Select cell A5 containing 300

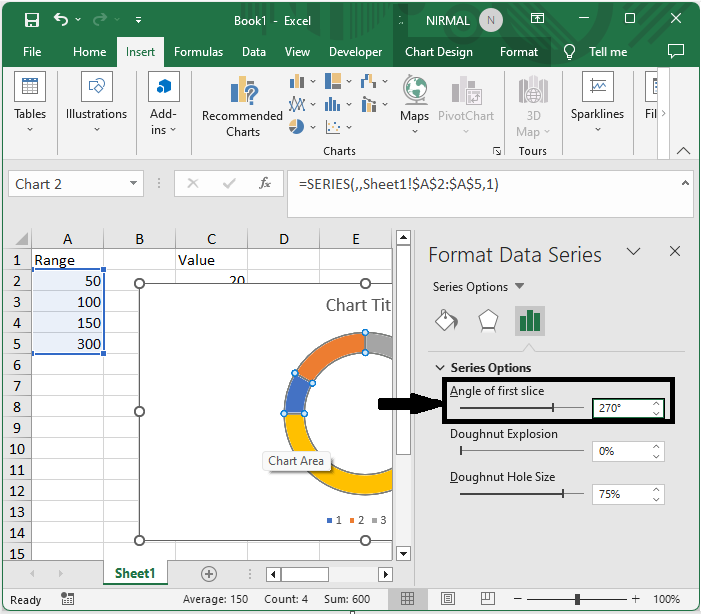click(x=68, y=344)
